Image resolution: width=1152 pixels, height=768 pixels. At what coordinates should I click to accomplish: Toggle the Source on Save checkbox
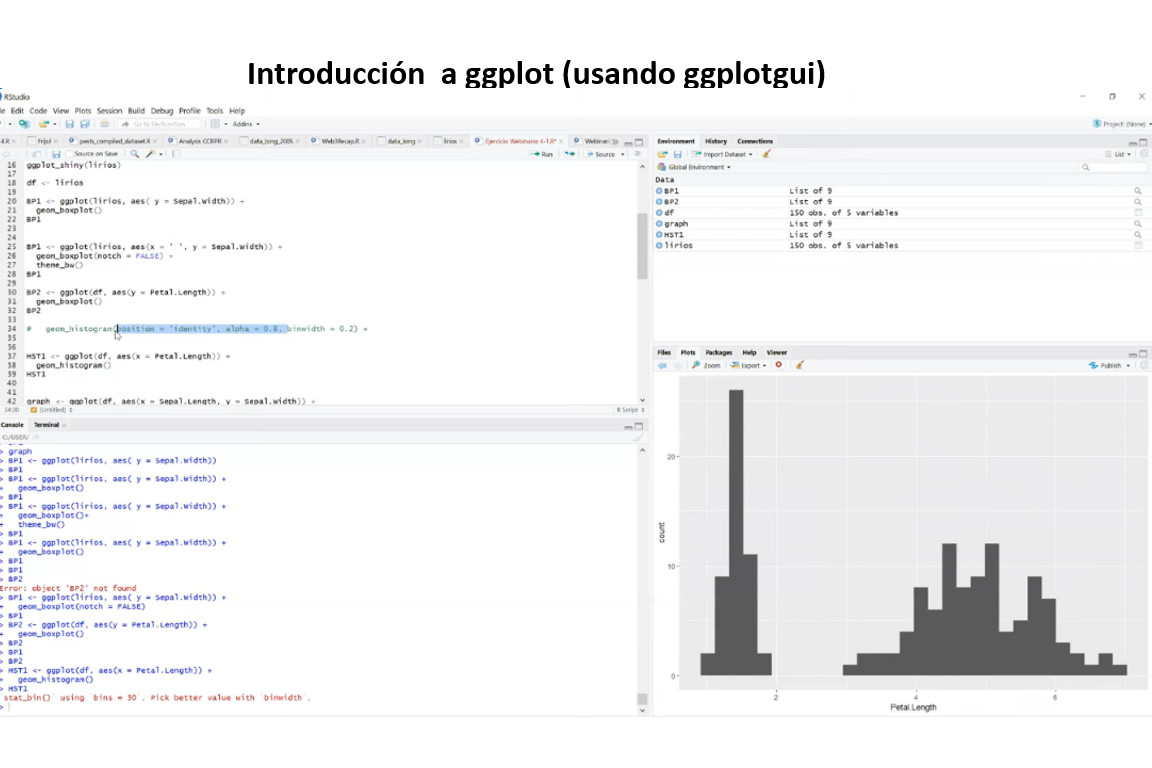[69, 154]
